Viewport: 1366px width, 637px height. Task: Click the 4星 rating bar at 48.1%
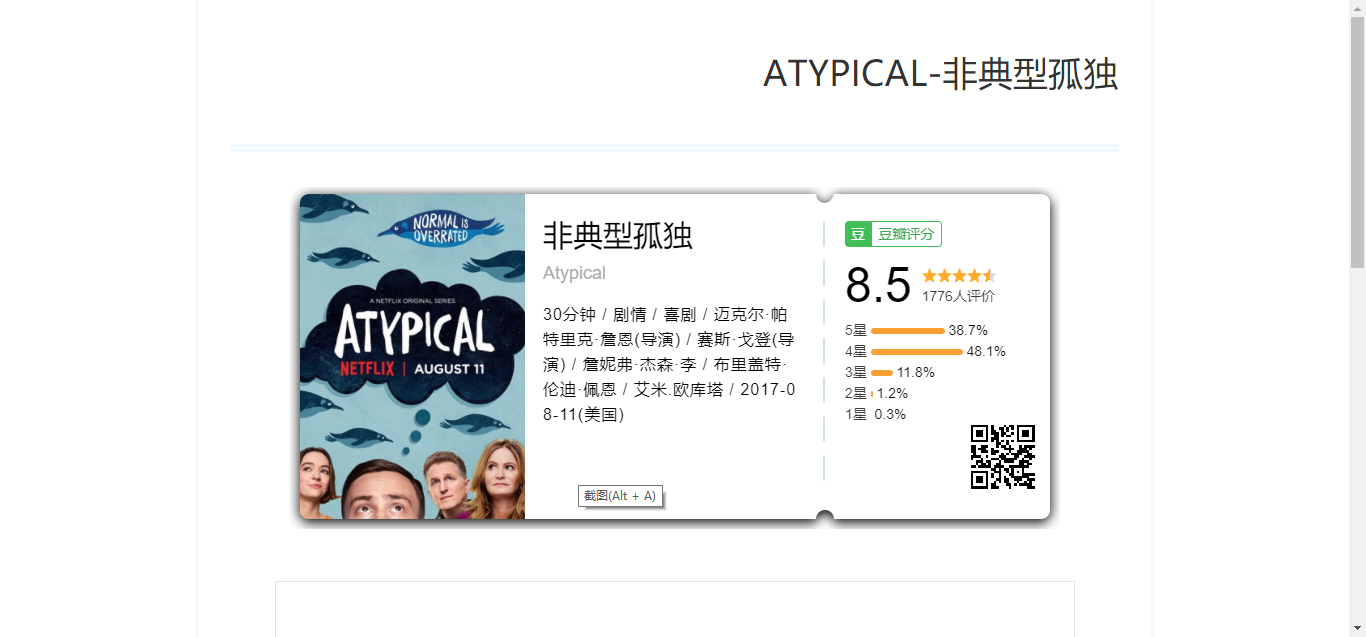(917, 352)
